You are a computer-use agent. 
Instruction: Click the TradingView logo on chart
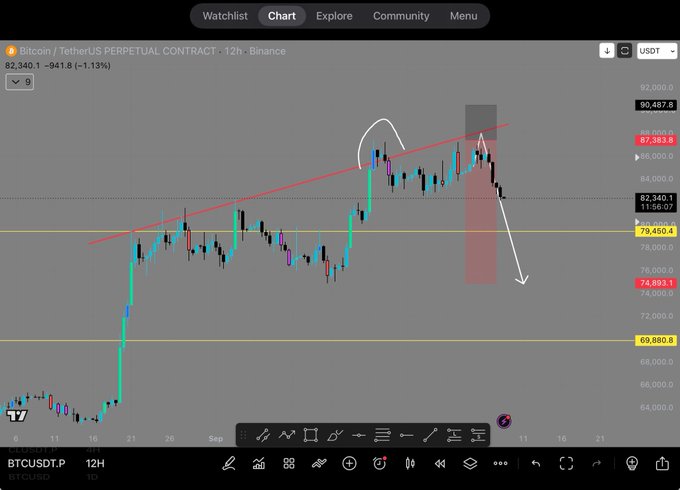pyautogui.click(x=17, y=416)
